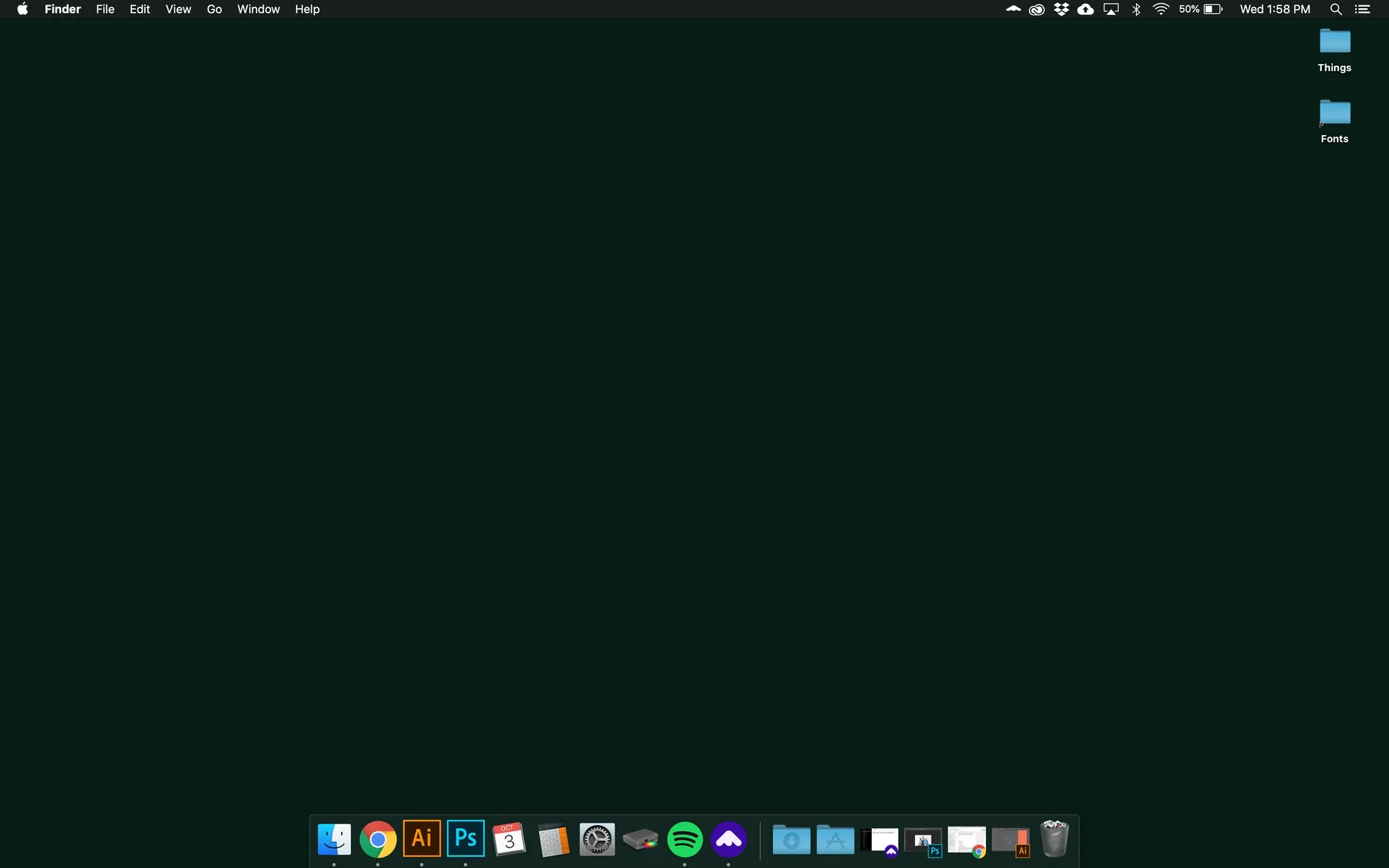Screen dimensions: 1389x868
Task: Show battery status at 50%
Action: pyautogui.click(x=1200, y=9)
